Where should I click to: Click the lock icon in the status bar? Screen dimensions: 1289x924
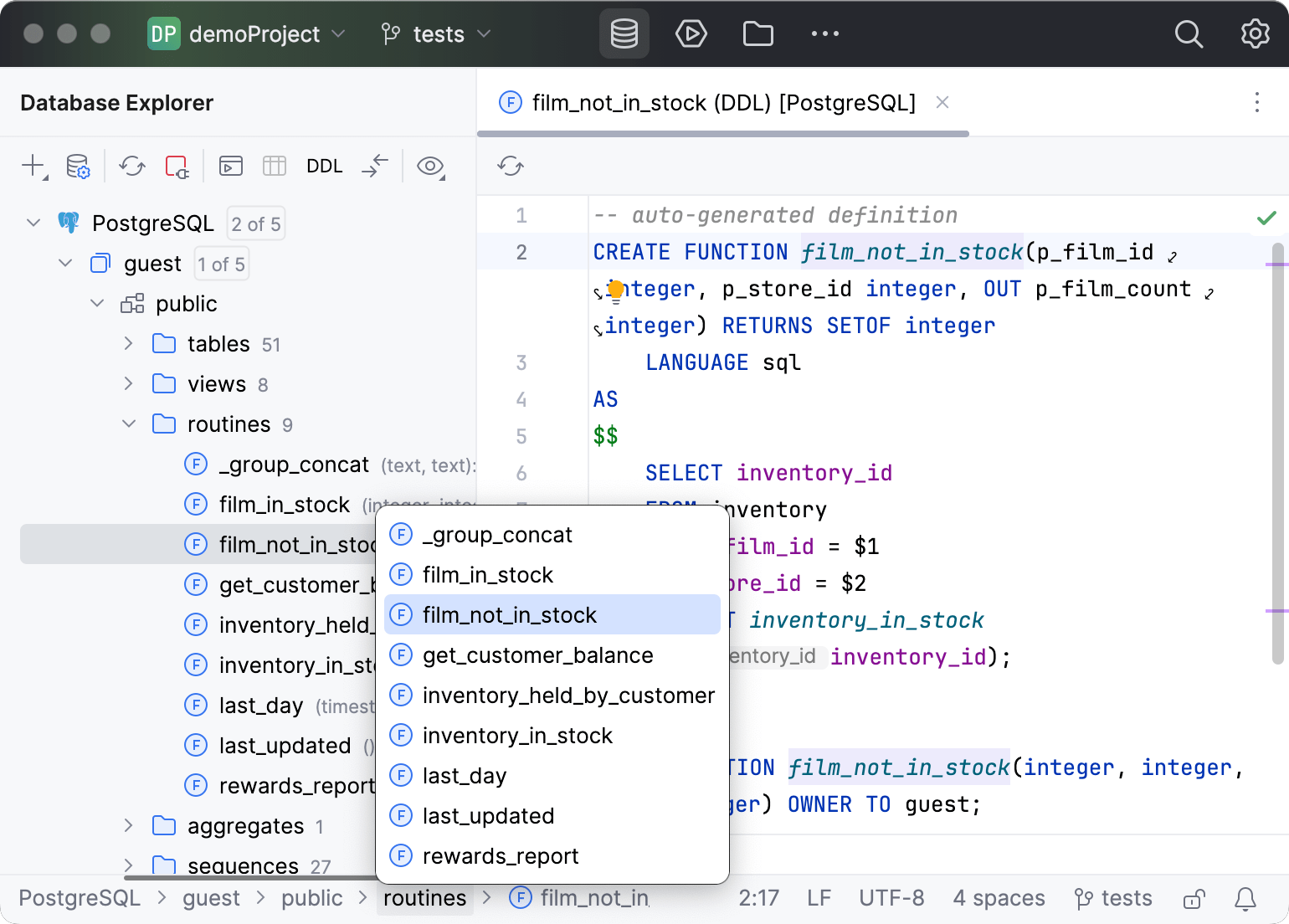pos(1194,898)
